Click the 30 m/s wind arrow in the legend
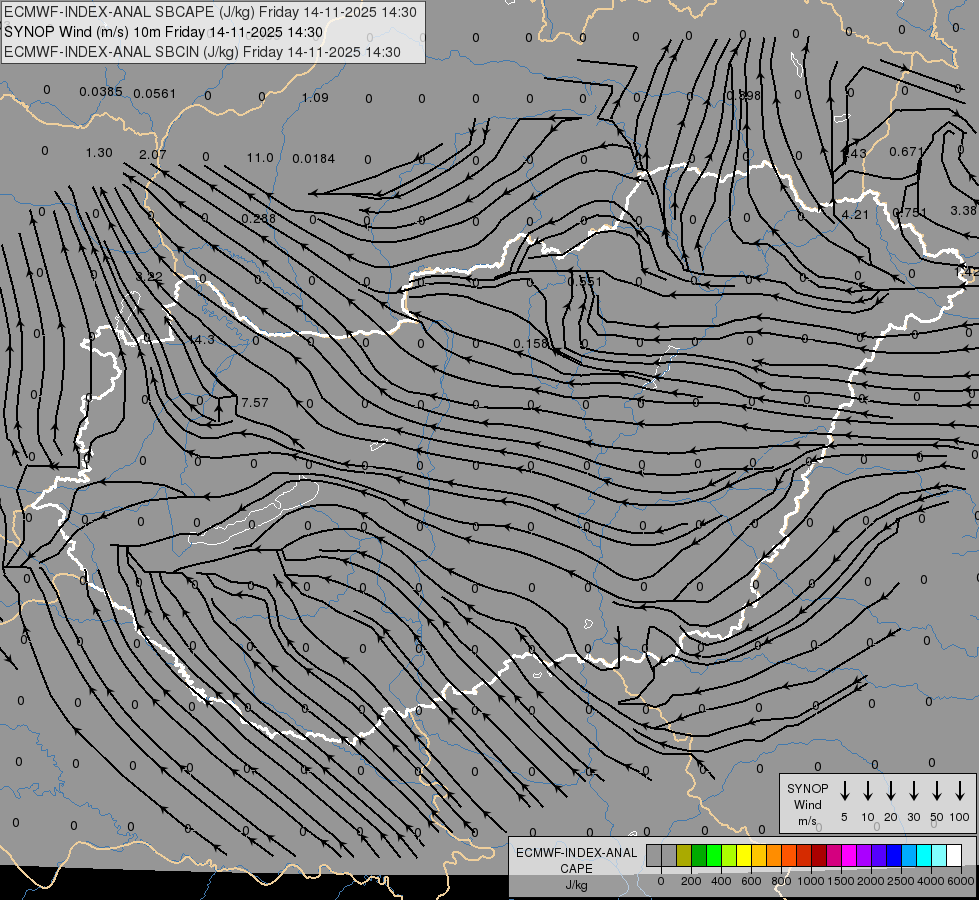The image size is (979, 900). 913,791
